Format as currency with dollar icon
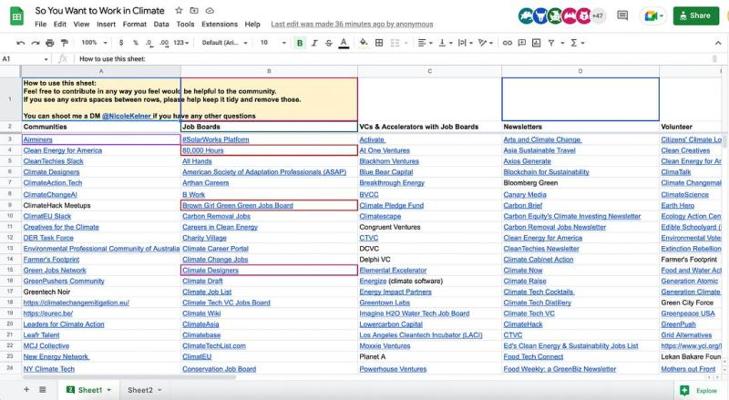Image resolution: width=729 pixels, height=400 pixels. pyautogui.click(x=121, y=43)
